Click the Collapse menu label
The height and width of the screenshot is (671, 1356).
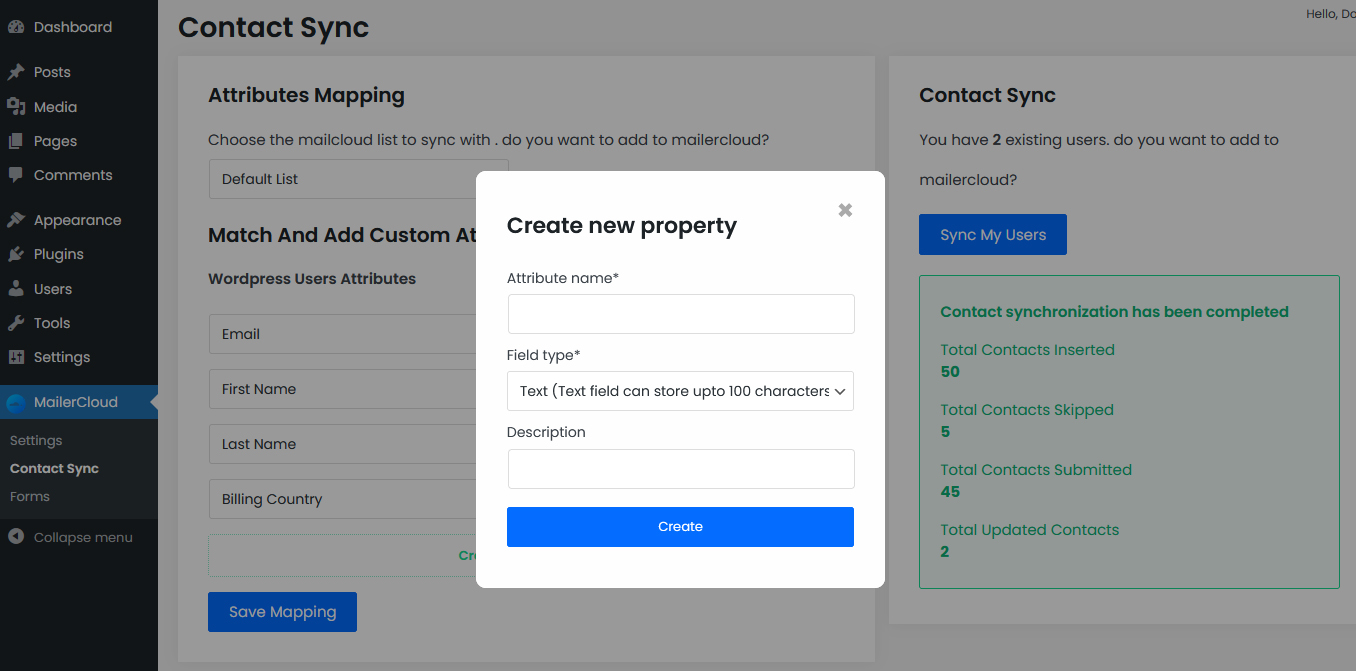[83, 537]
